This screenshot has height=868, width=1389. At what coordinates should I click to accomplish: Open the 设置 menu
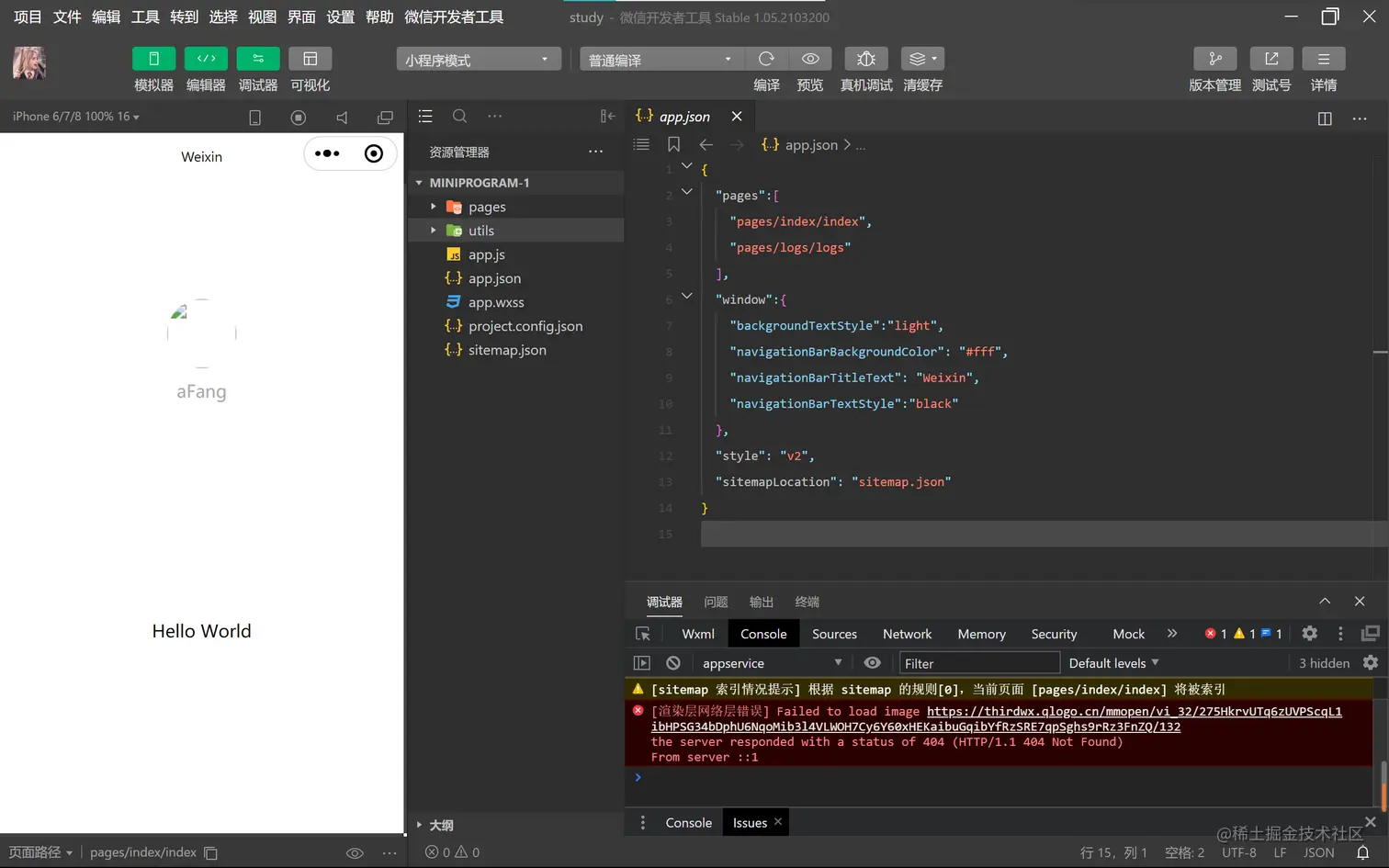click(340, 17)
